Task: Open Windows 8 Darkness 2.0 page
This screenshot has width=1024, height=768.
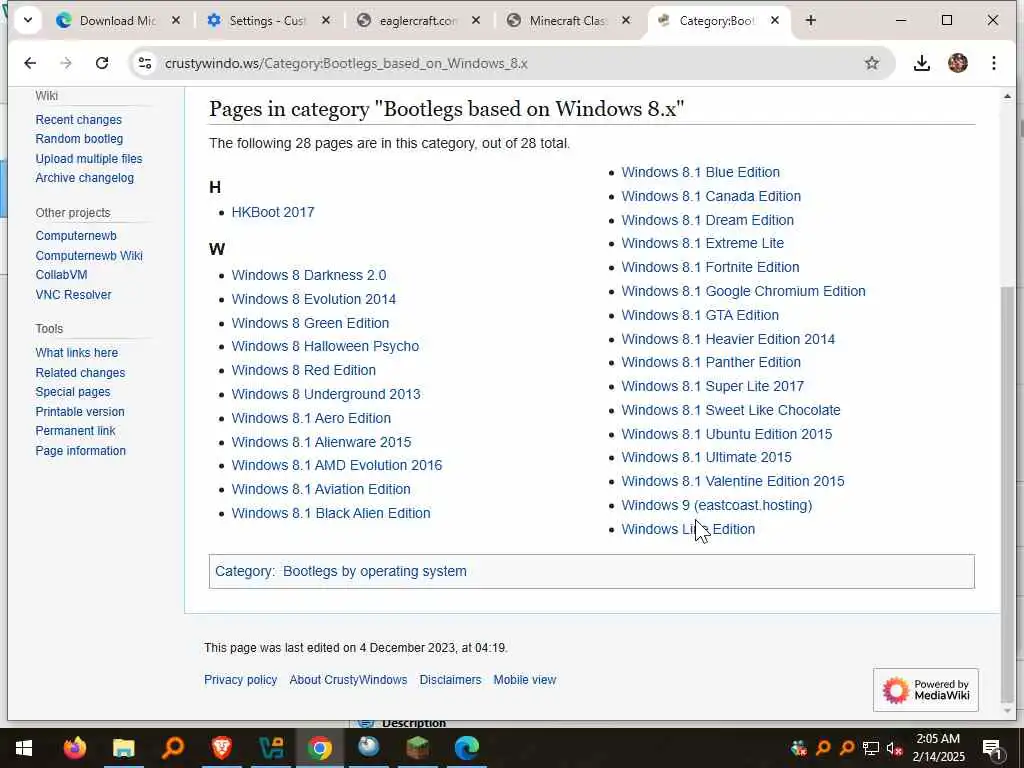Action: pos(309,275)
